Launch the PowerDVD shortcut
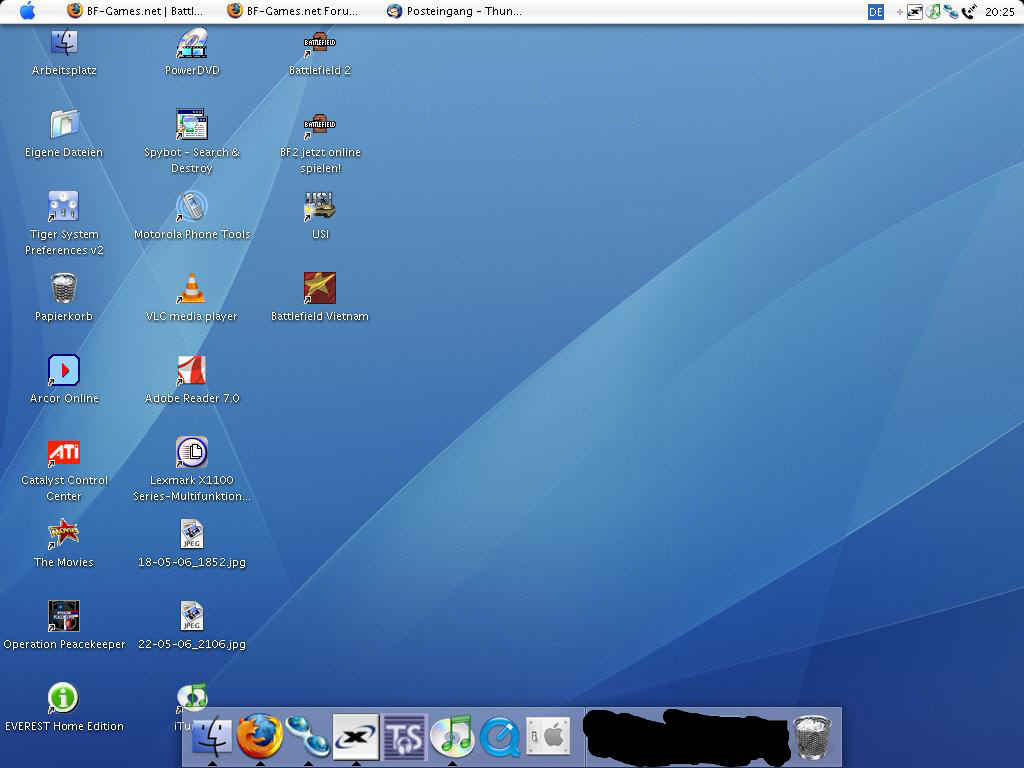 192,44
